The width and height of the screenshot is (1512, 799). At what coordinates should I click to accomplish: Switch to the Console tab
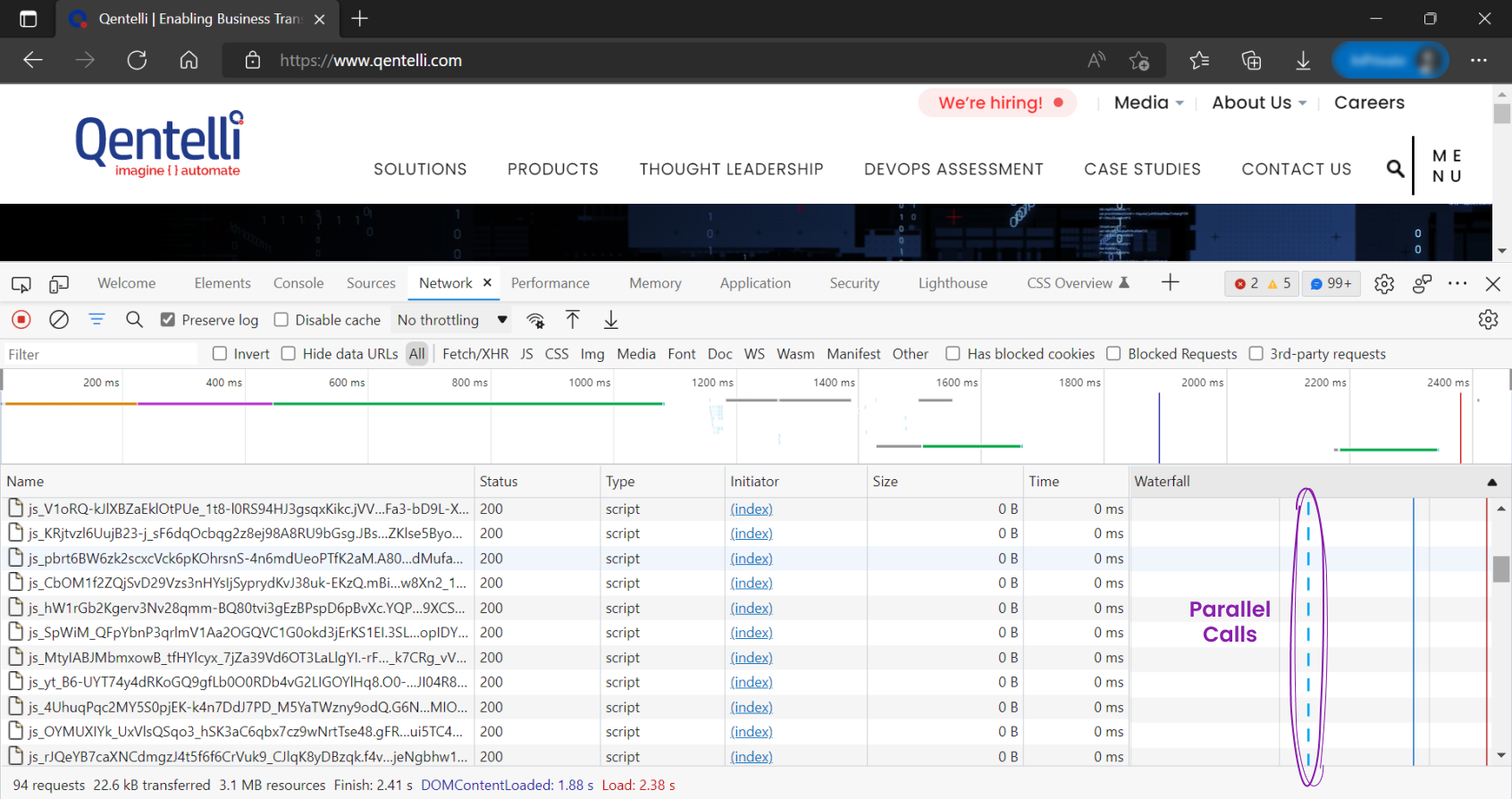(x=298, y=283)
